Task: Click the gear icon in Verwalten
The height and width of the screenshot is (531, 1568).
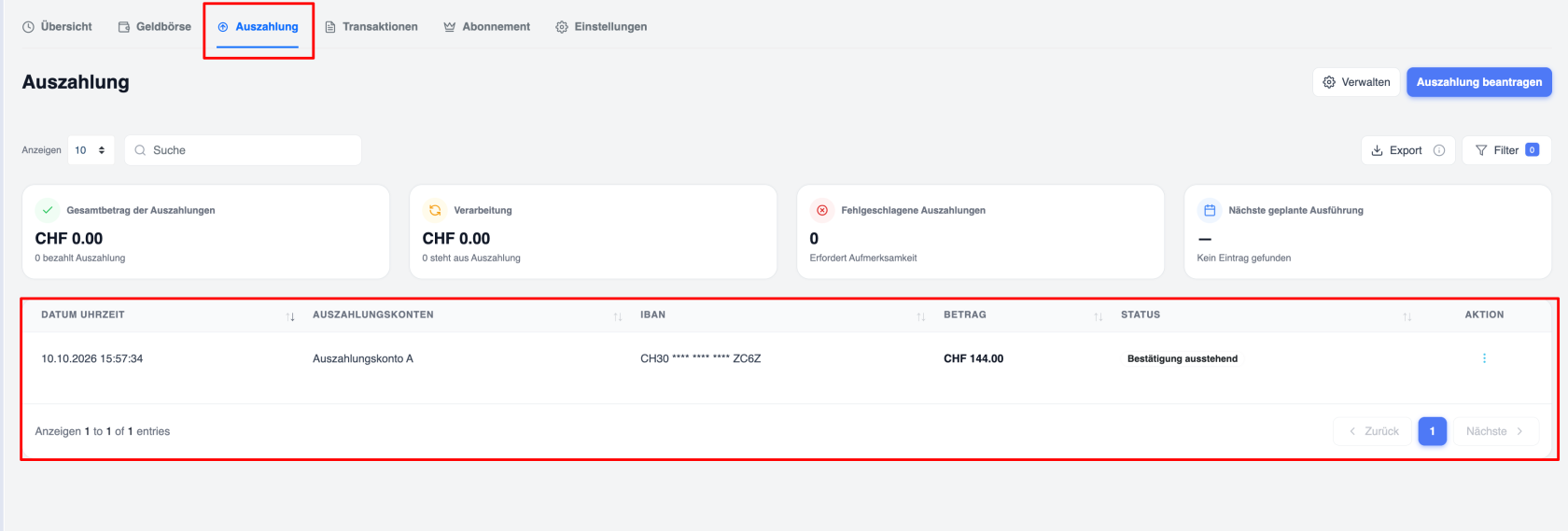Action: pyautogui.click(x=1329, y=82)
